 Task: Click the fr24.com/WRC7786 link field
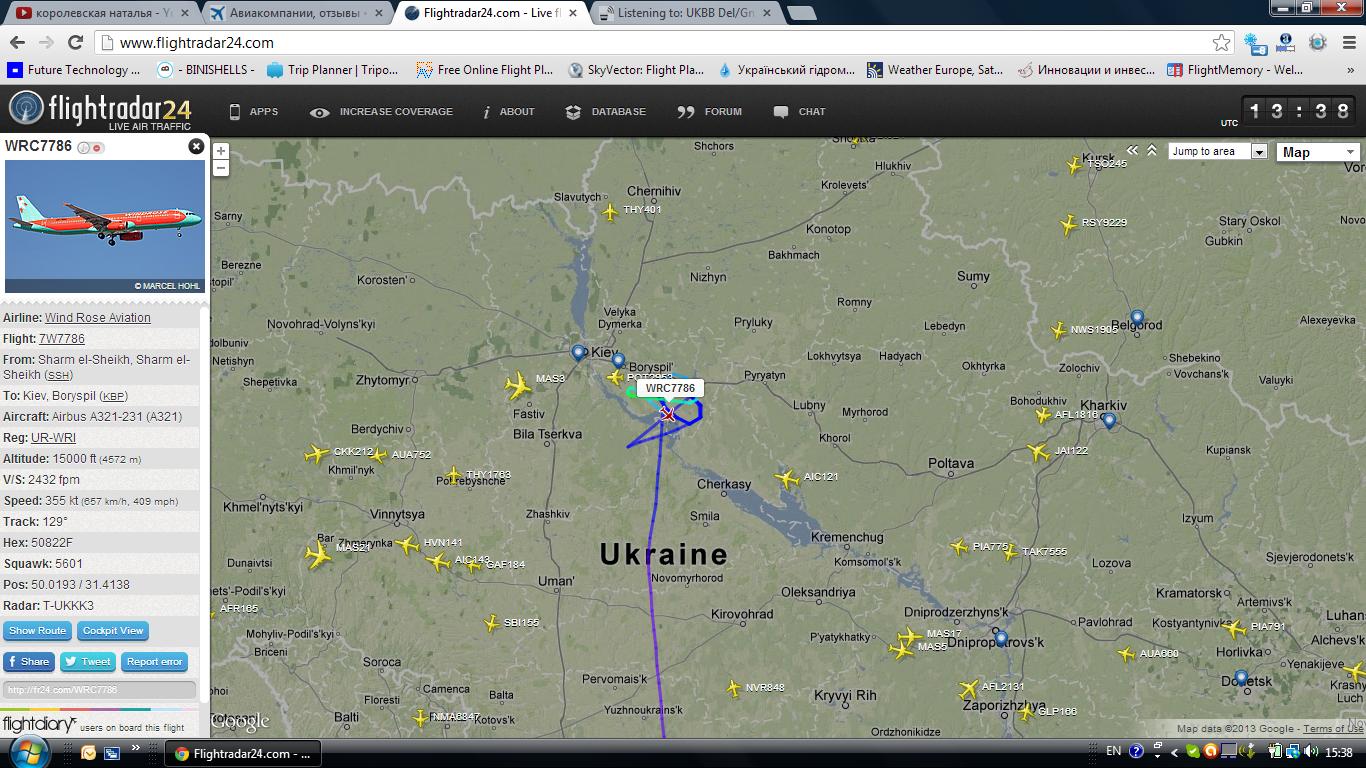tap(100, 690)
